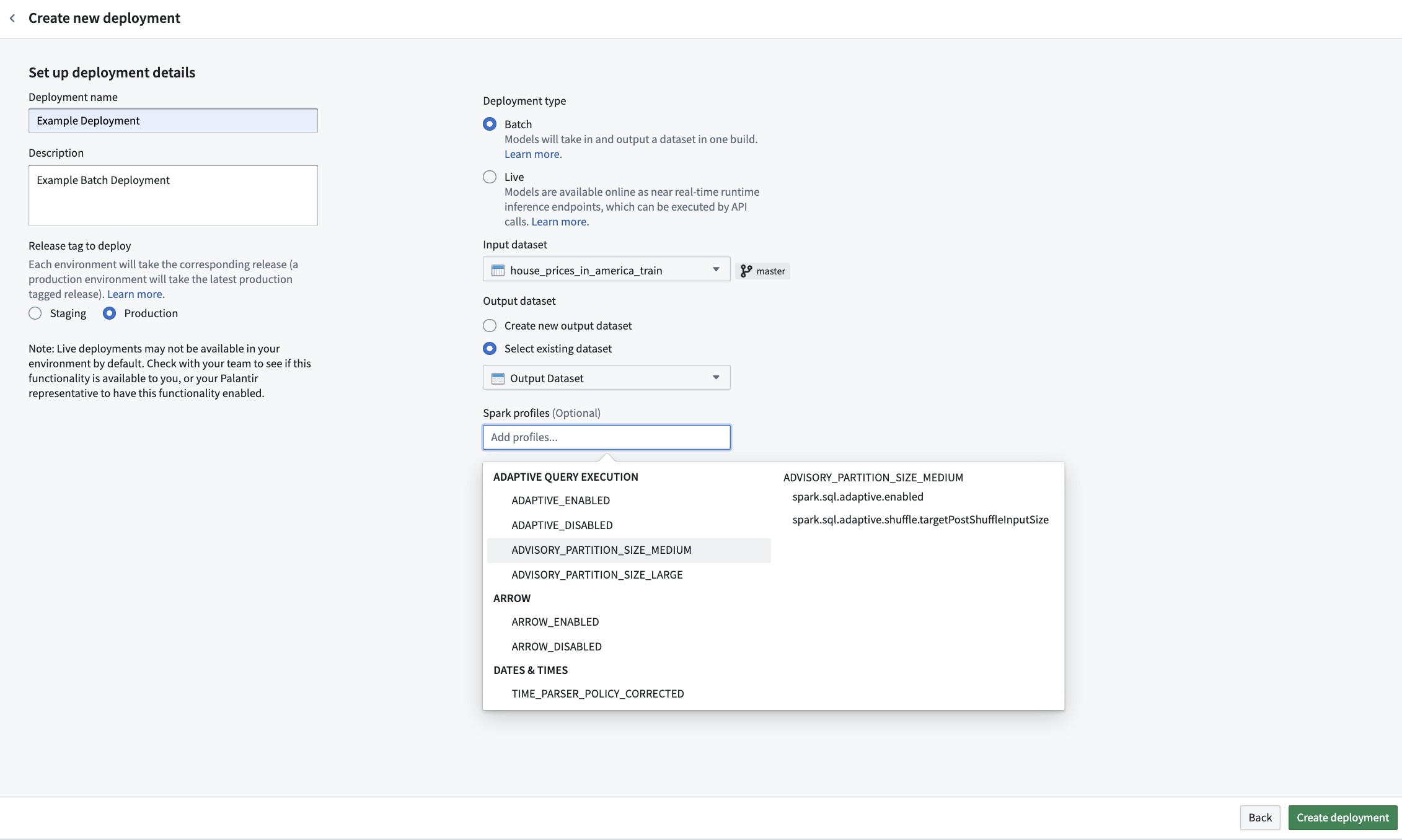Select ADVISORY_PARTITION_SIZE_MEDIUM profile
1402x840 pixels.
(x=628, y=550)
